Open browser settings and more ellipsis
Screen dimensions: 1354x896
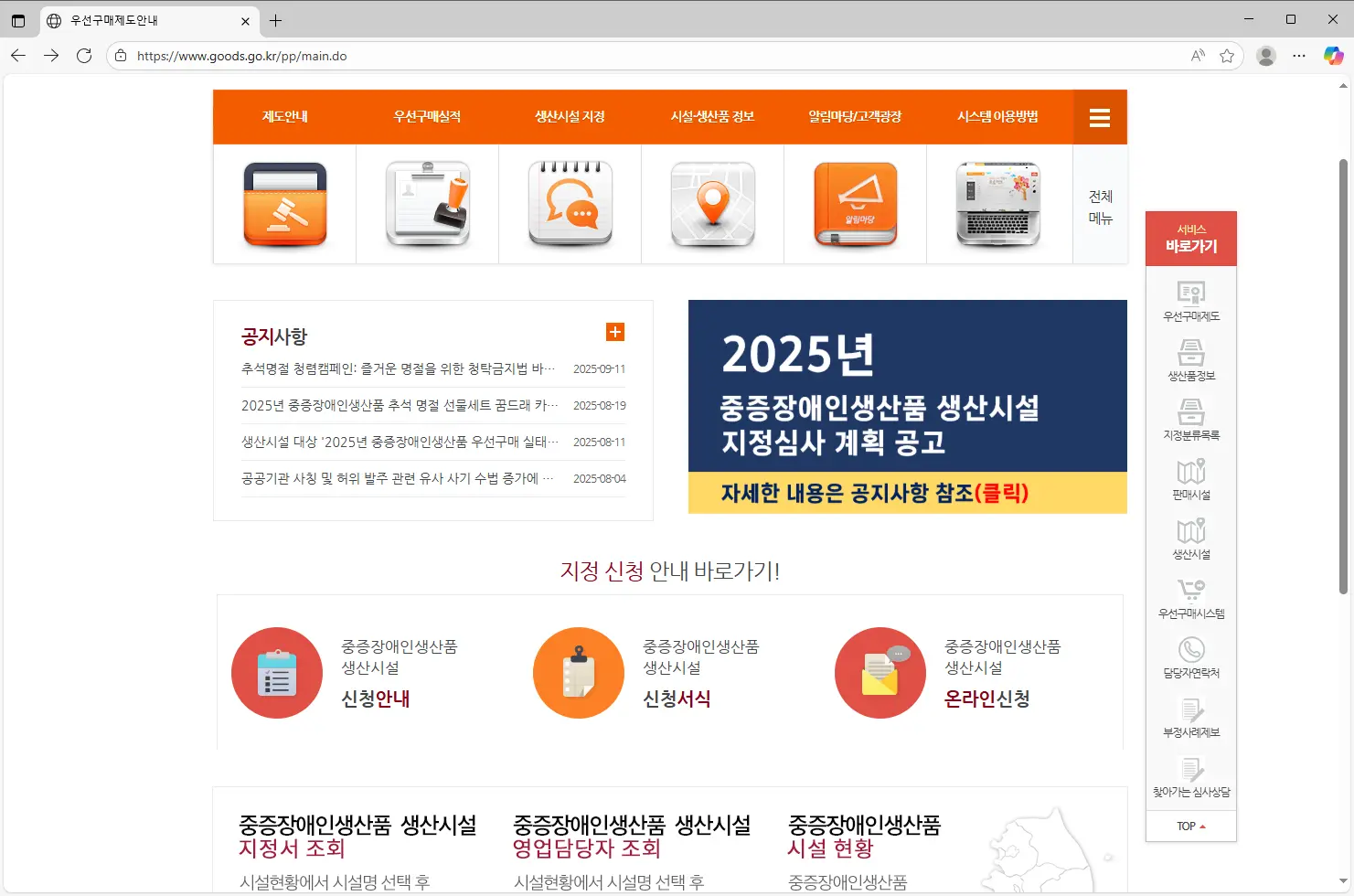click(1299, 56)
